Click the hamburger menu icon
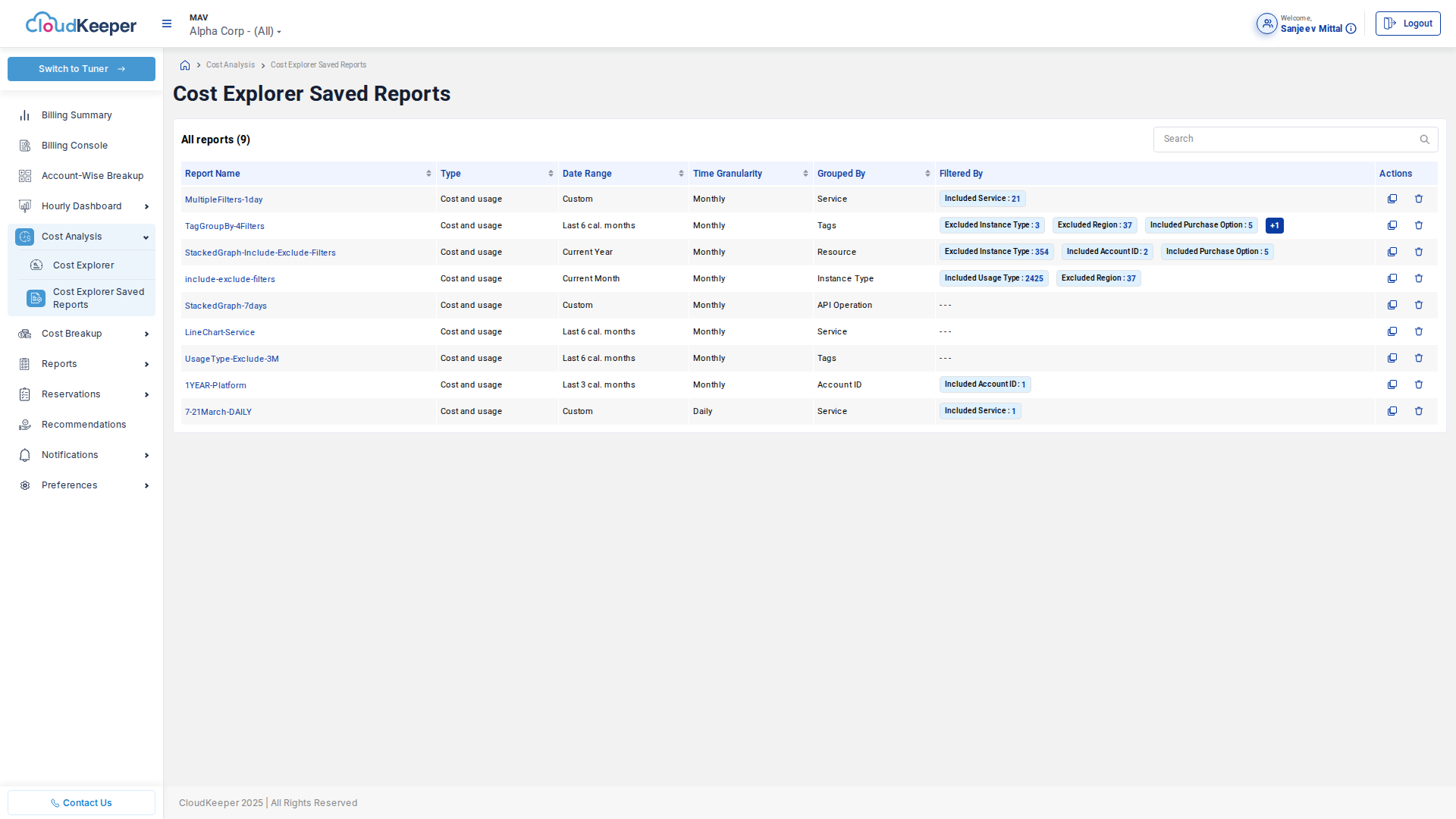Image resolution: width=1456 pixels, height=819 pixels. click(x=167, y=24)
